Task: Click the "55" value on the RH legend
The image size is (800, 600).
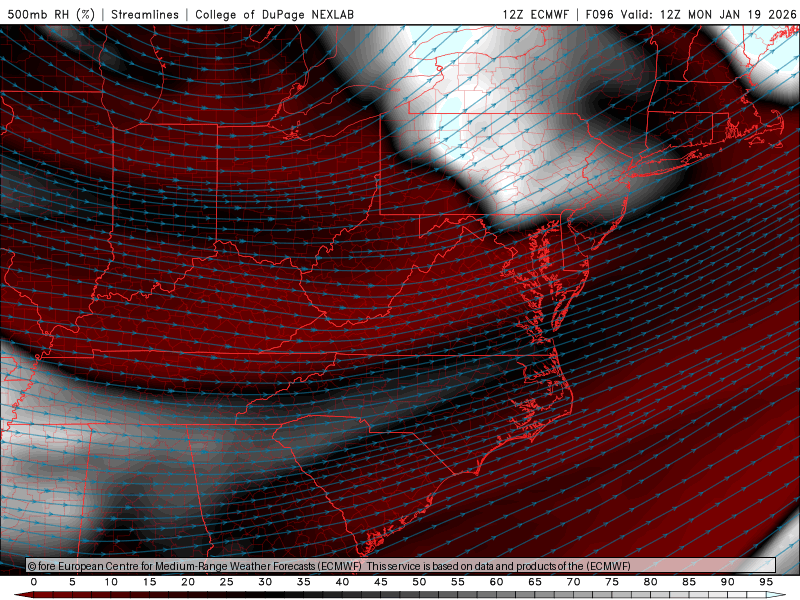Action: [458, 582]
